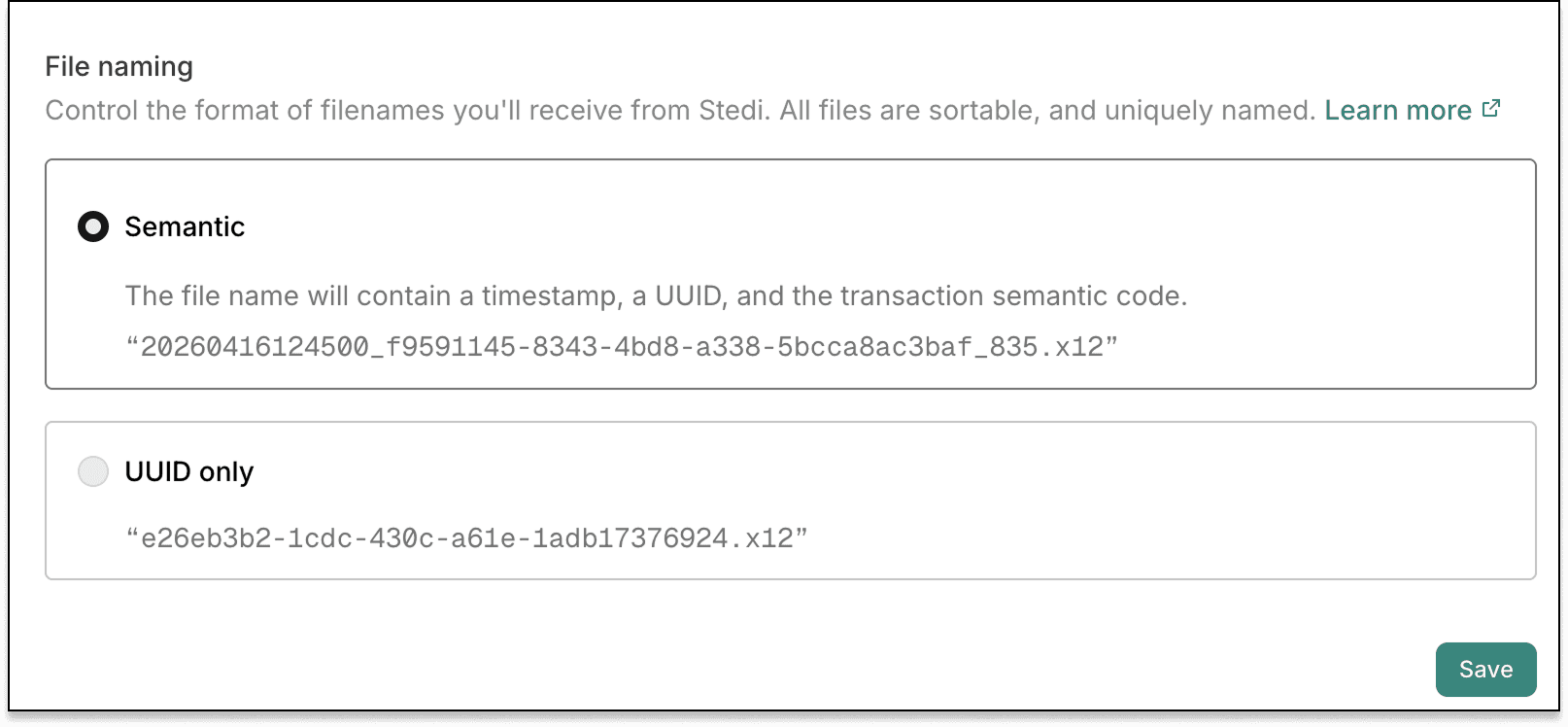1568x727 pixels.
Task: Click the Semantic option label
Action: coord(185,226)
